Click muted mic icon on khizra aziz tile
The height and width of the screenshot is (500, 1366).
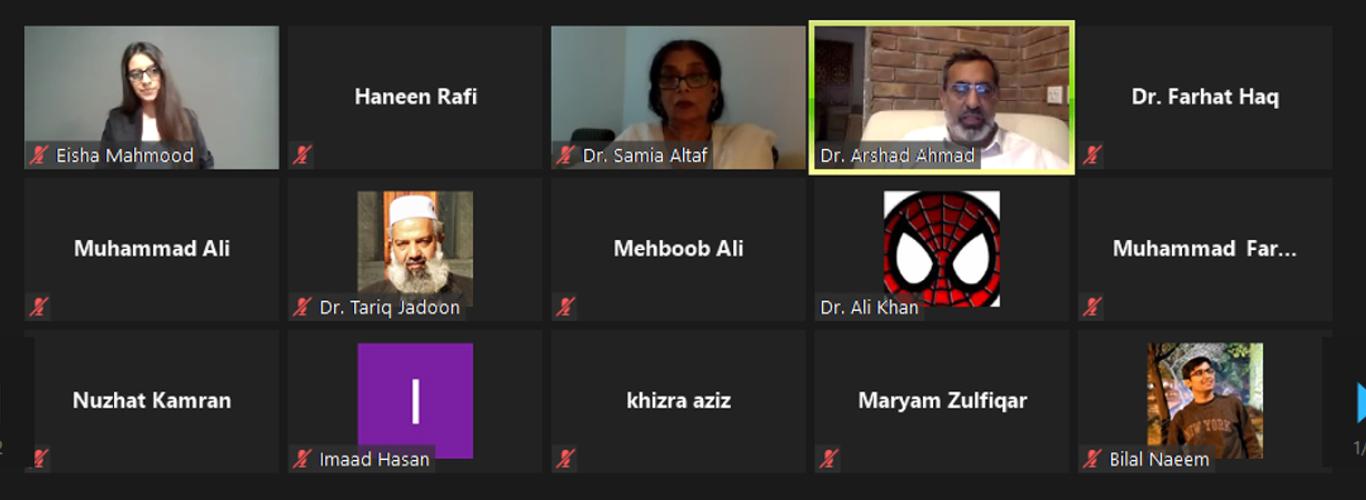[566, 459]
